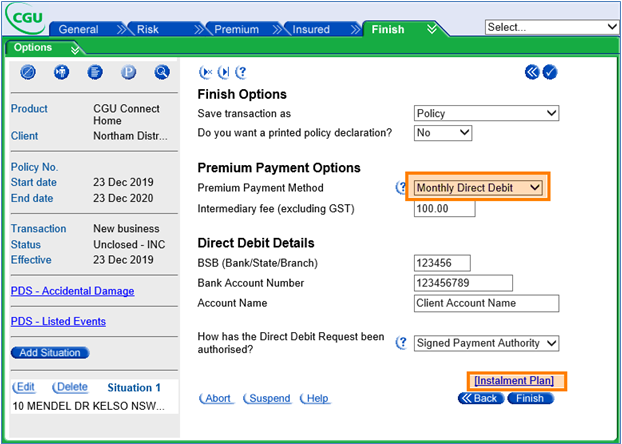
Task: Expand the Options tab chevron
Action: click(x=75, y=49)
